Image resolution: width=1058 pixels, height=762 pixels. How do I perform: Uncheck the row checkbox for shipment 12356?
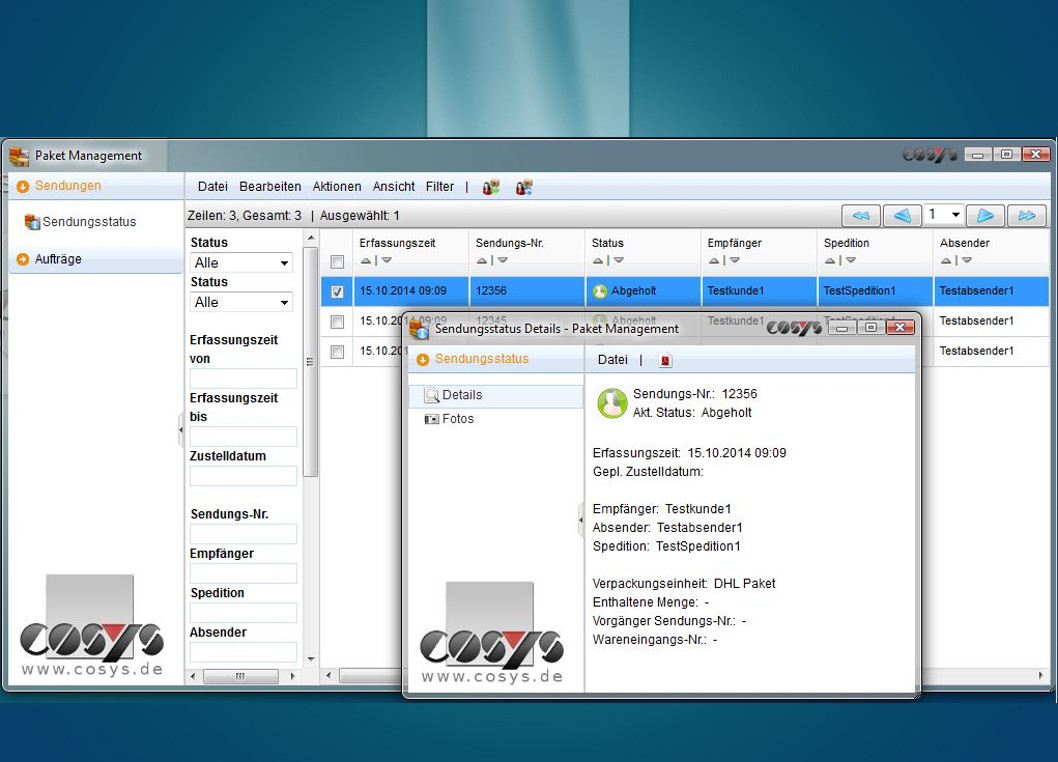337,292
